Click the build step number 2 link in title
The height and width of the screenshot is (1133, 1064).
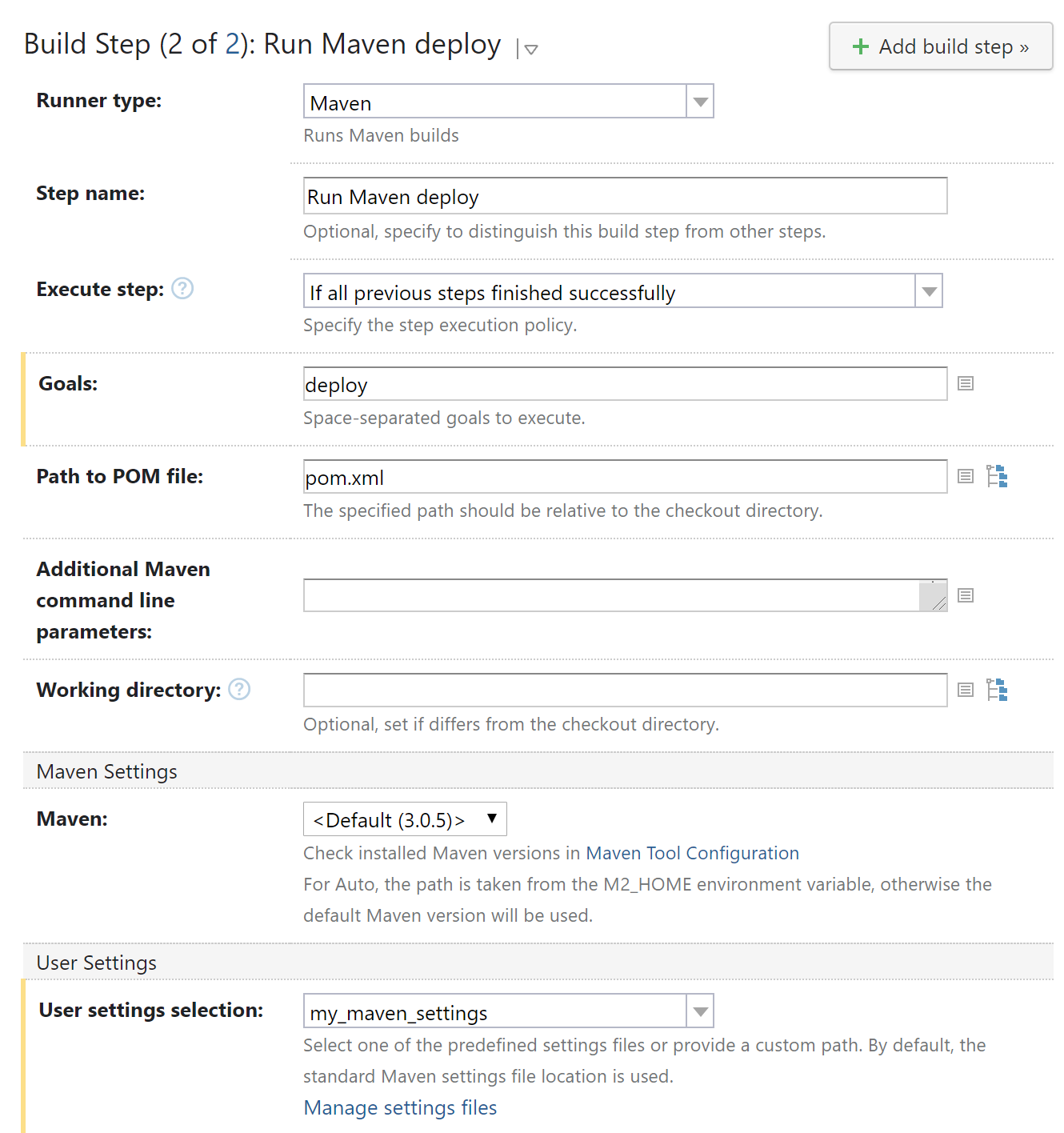pos(232,44)
